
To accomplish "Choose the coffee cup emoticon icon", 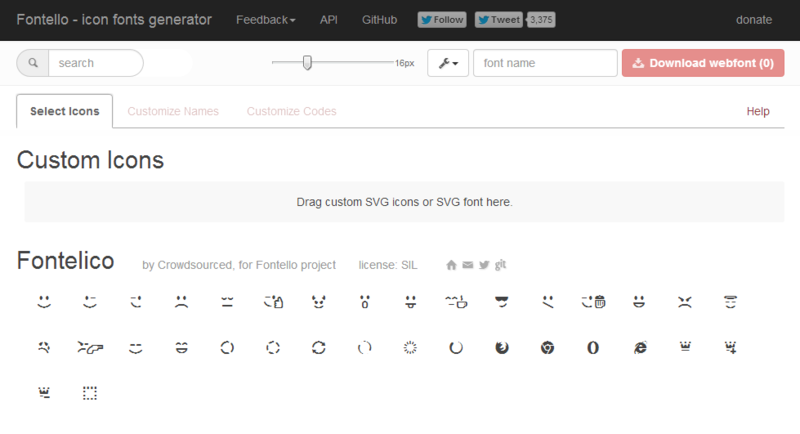I will click(456, 302).
